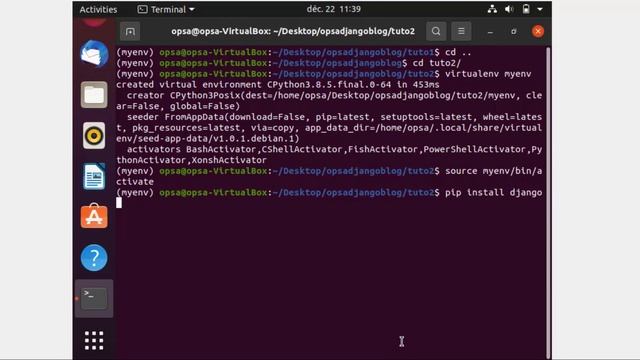This screenshot has height=360, width=640.
Task: Click the 'seeder FromAppData' output line
Action: click(329, 128)
